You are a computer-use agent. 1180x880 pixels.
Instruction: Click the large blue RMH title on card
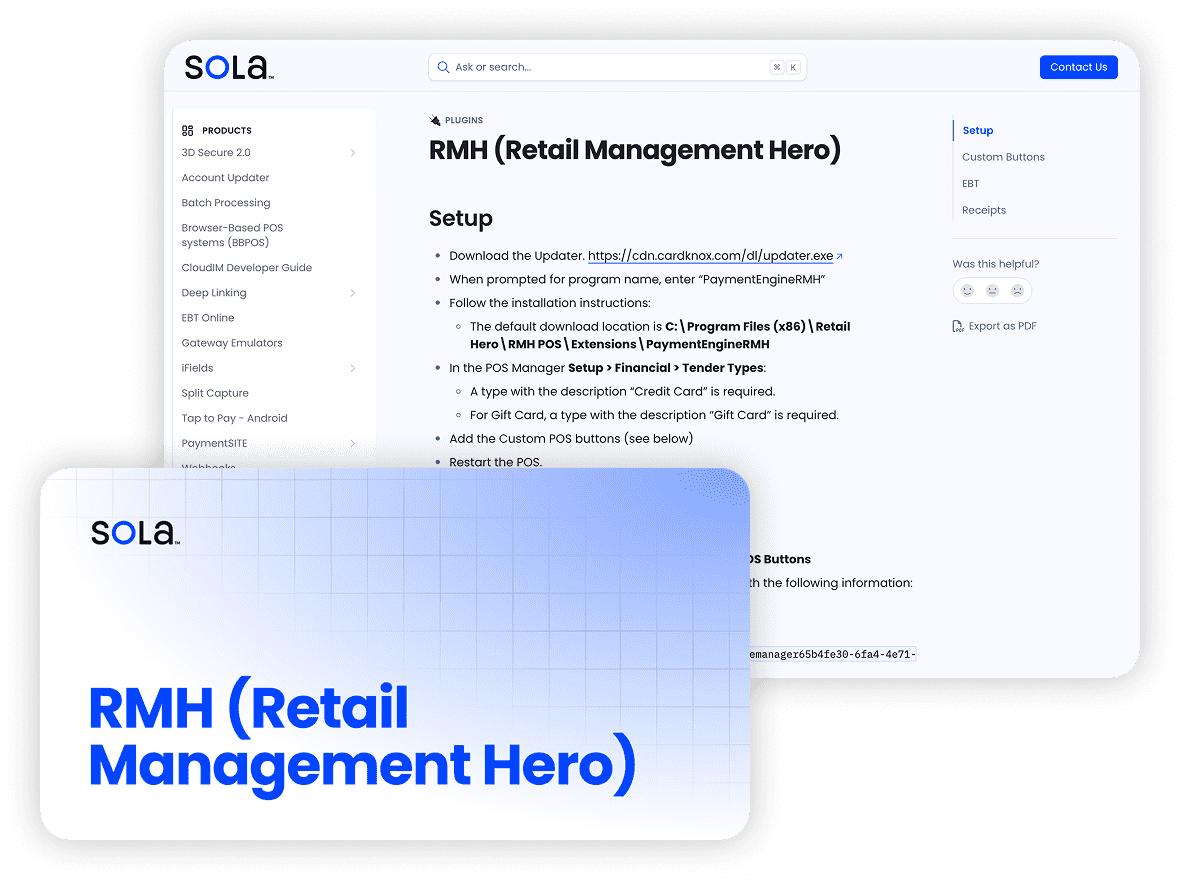363,738
